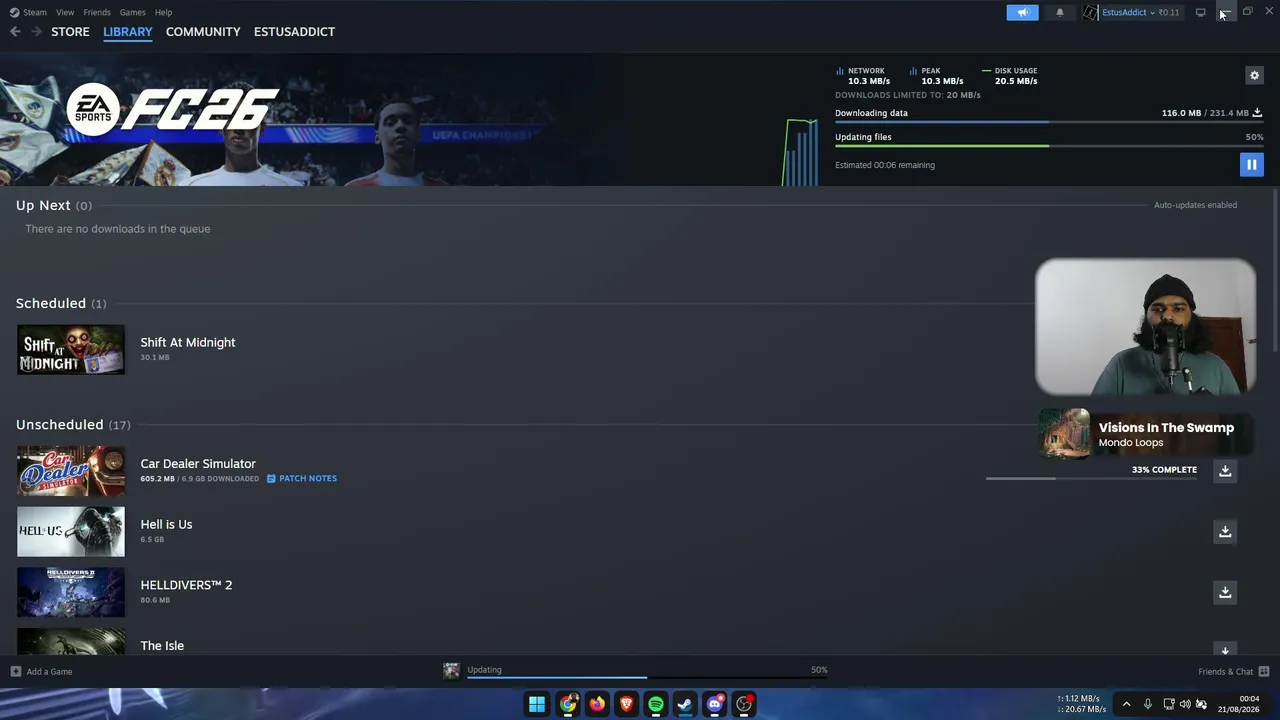Go back with the back arrow
The height and width of the screenshot is (720, 1280).
click(15, 32)
